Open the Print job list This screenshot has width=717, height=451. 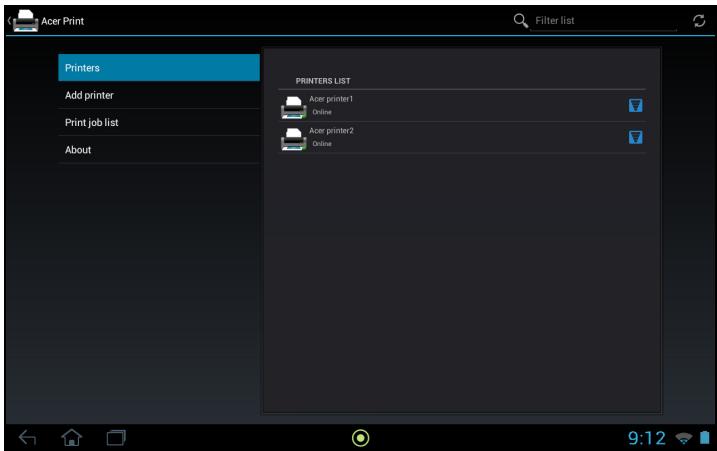coord(159,123)
